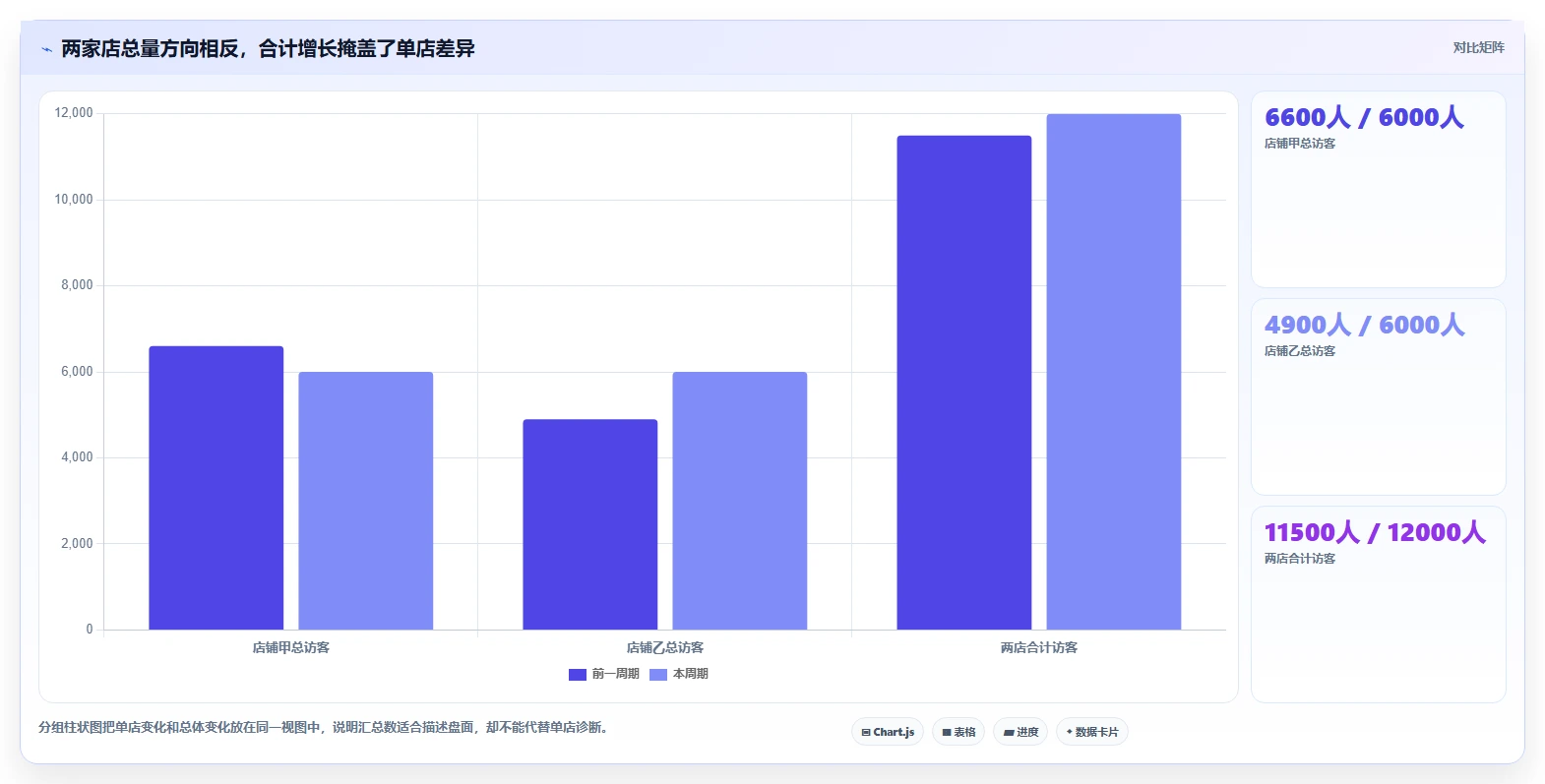This screenshot has height=784, width=1545.
Task: Click the footer note starting 分组柱状图
Action: point(325,728)
